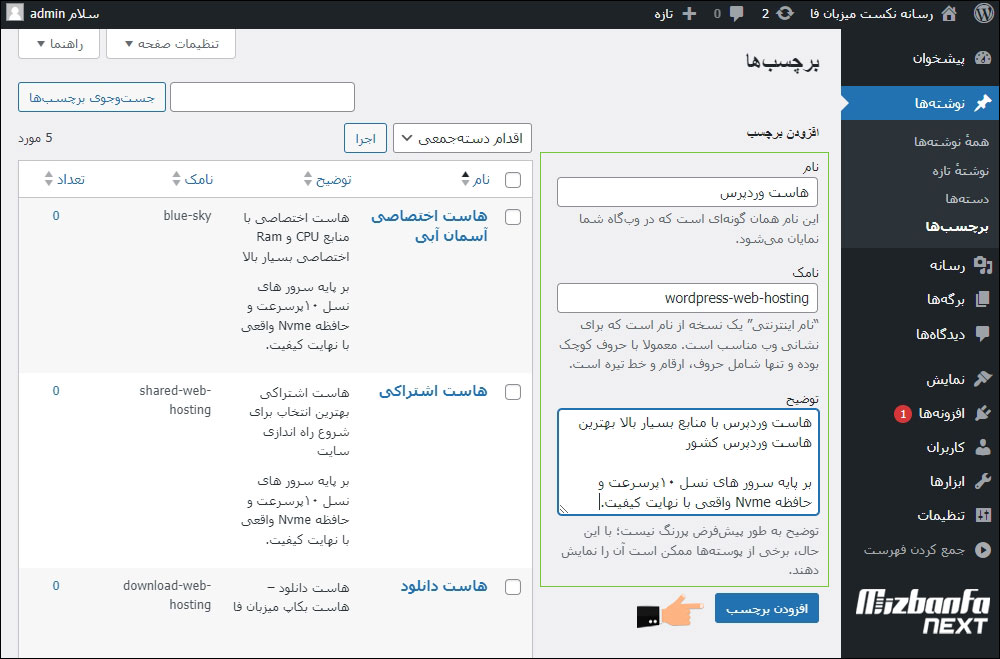The image size is (1000, 659).
Task: Click the tag search text box
Action: [x=262, y=98]
